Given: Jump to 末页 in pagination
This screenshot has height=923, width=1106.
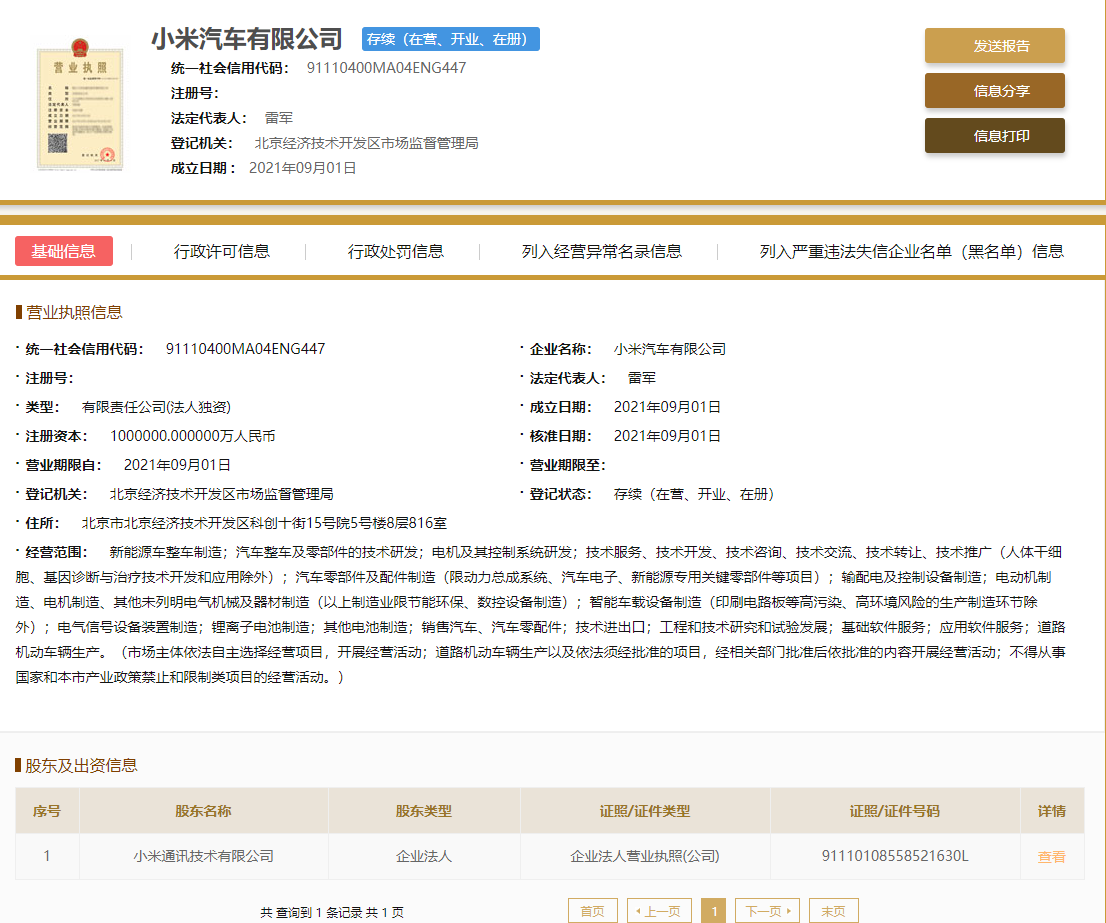Looking at the screenshot, I should pyautogui.click(x=834, y=911).
